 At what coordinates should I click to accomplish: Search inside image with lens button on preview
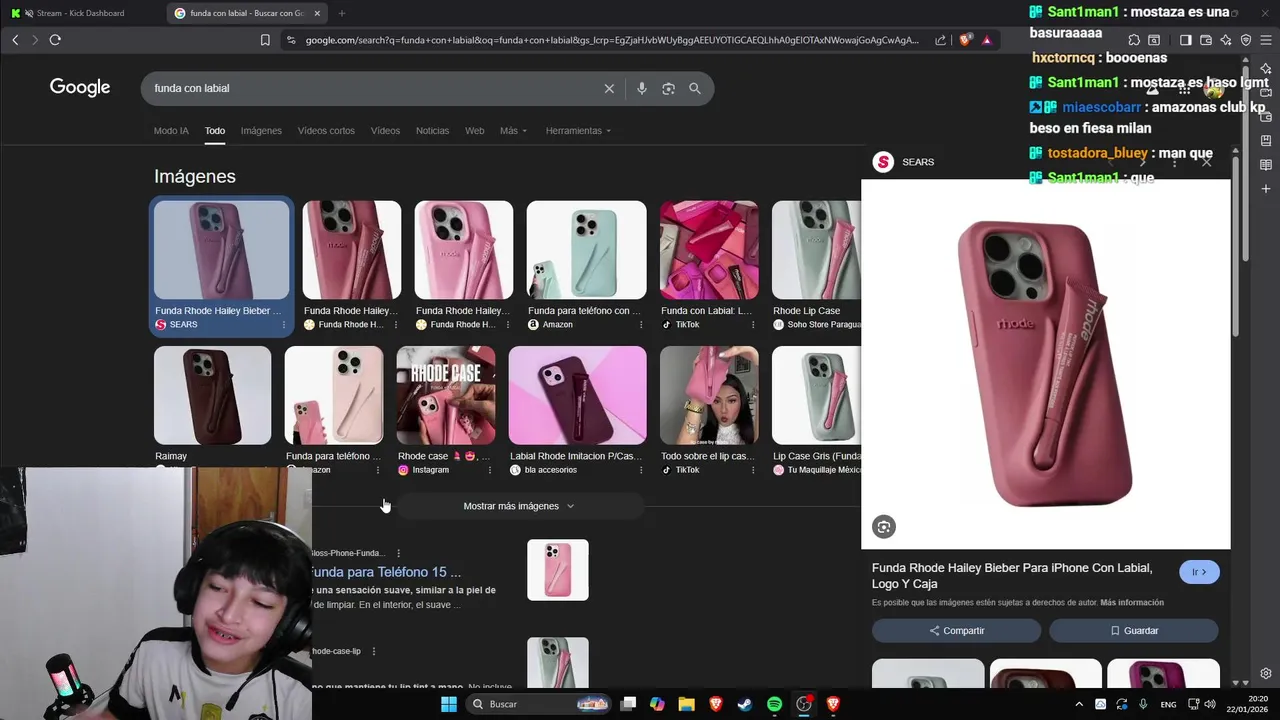pyautogui.click(x=883, y=527)
